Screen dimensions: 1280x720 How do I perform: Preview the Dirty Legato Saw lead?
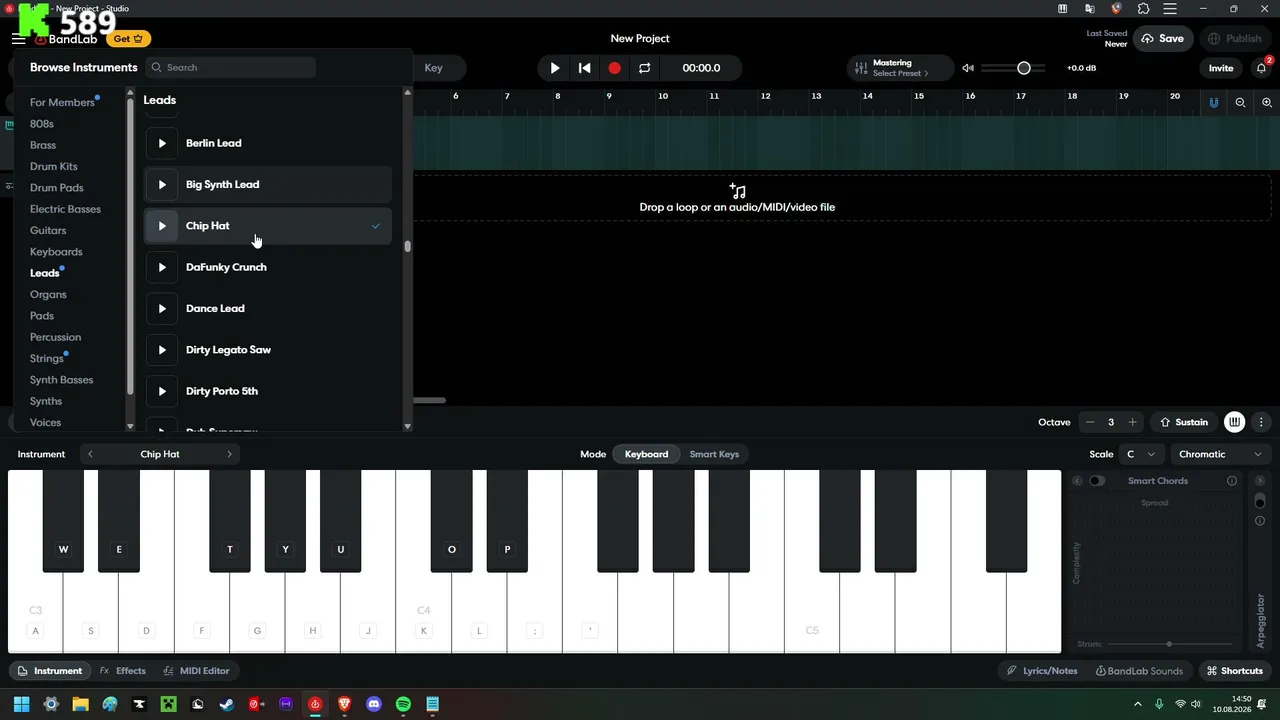(x=162, y=350)
